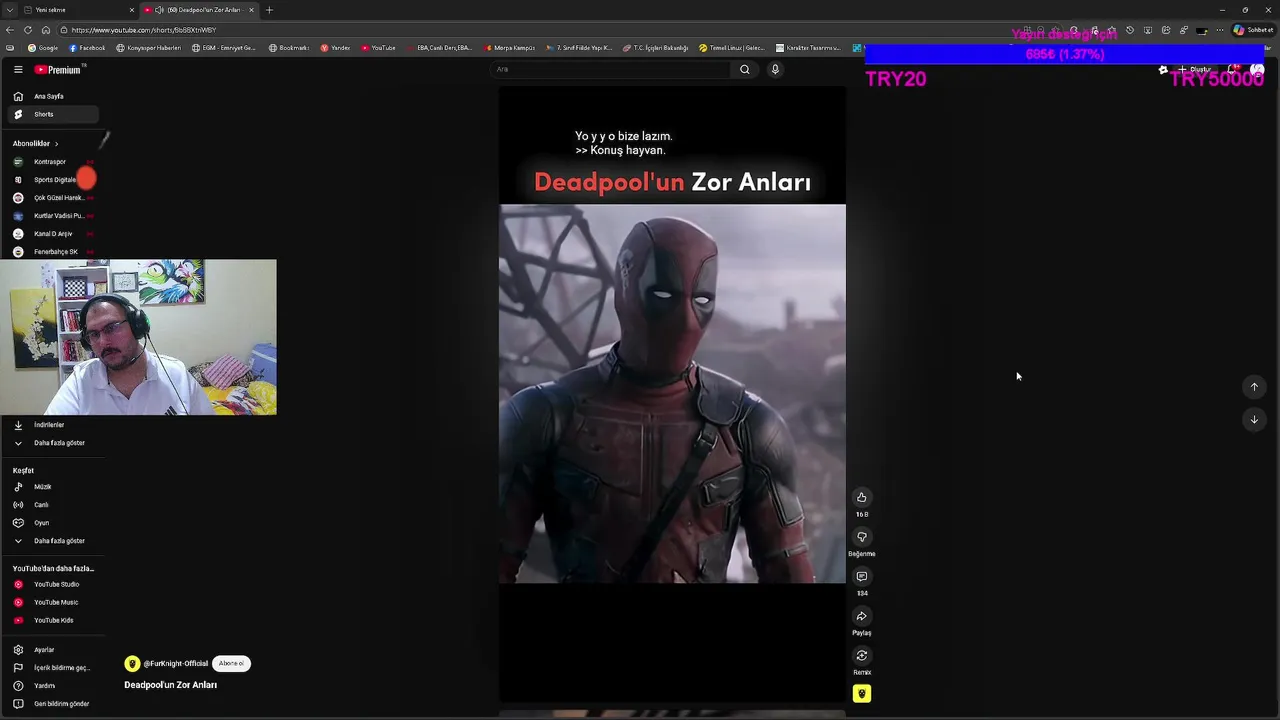Open Morpa Kampüs bookmark
The image size is (1280, 720).
(511, 48)
